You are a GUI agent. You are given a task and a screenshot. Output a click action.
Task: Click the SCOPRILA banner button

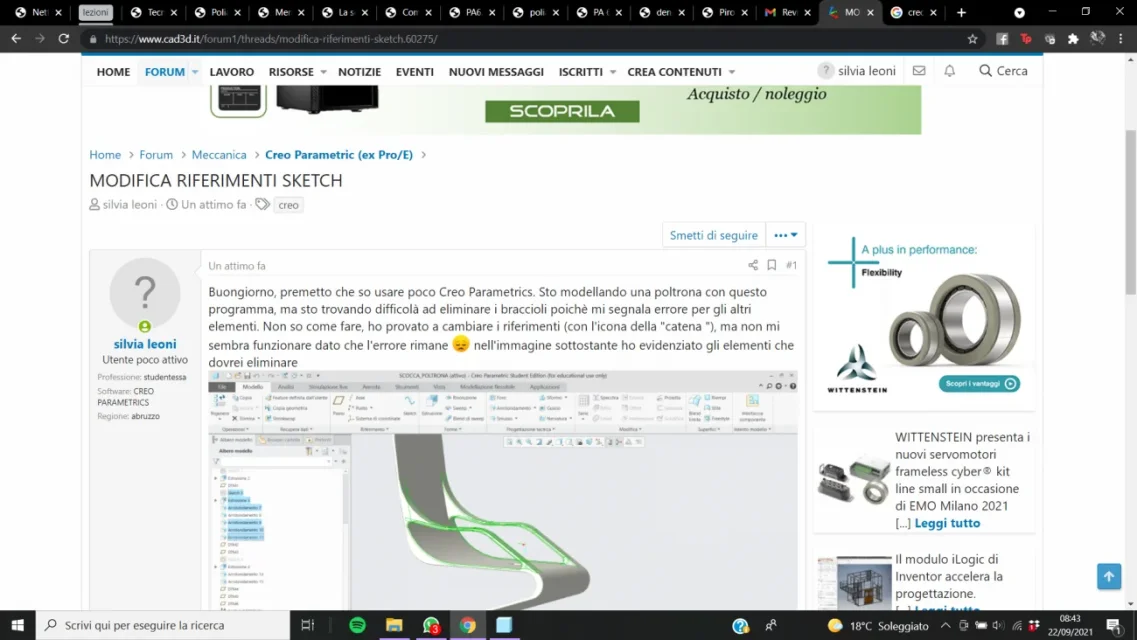(562, 111)
